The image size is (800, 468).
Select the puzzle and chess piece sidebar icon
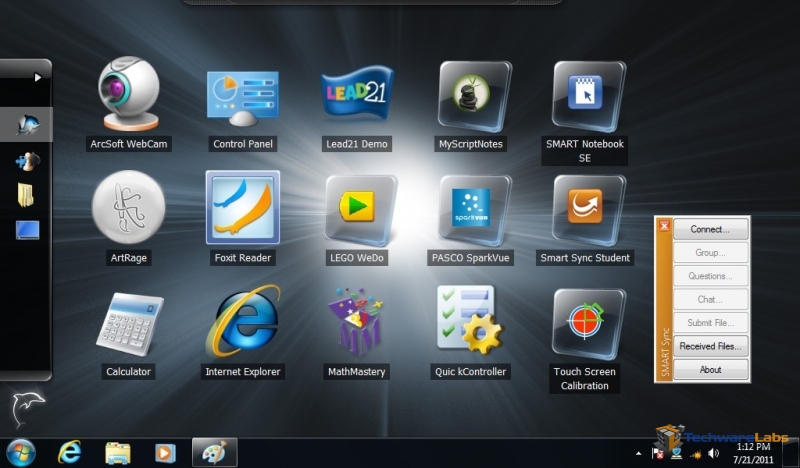click(x=28, y=161)
